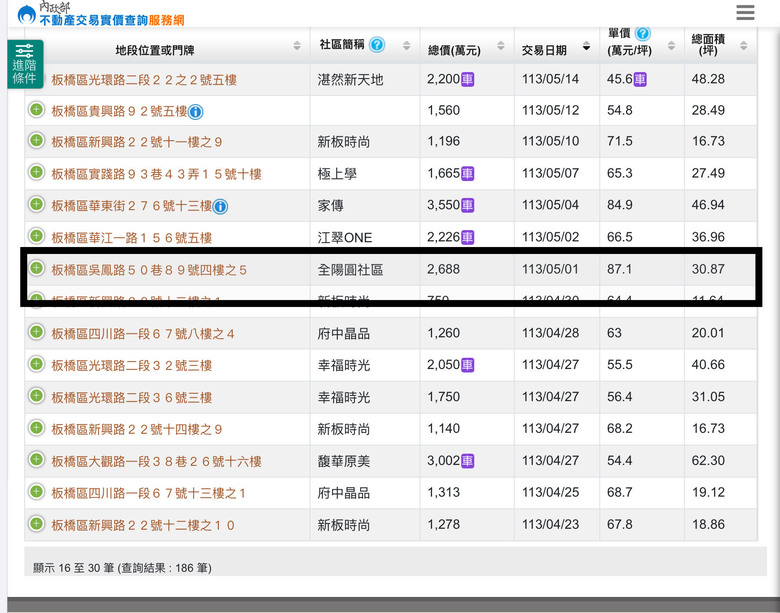
Task: Select the price cell 1,560
Action: pos(444,110)
